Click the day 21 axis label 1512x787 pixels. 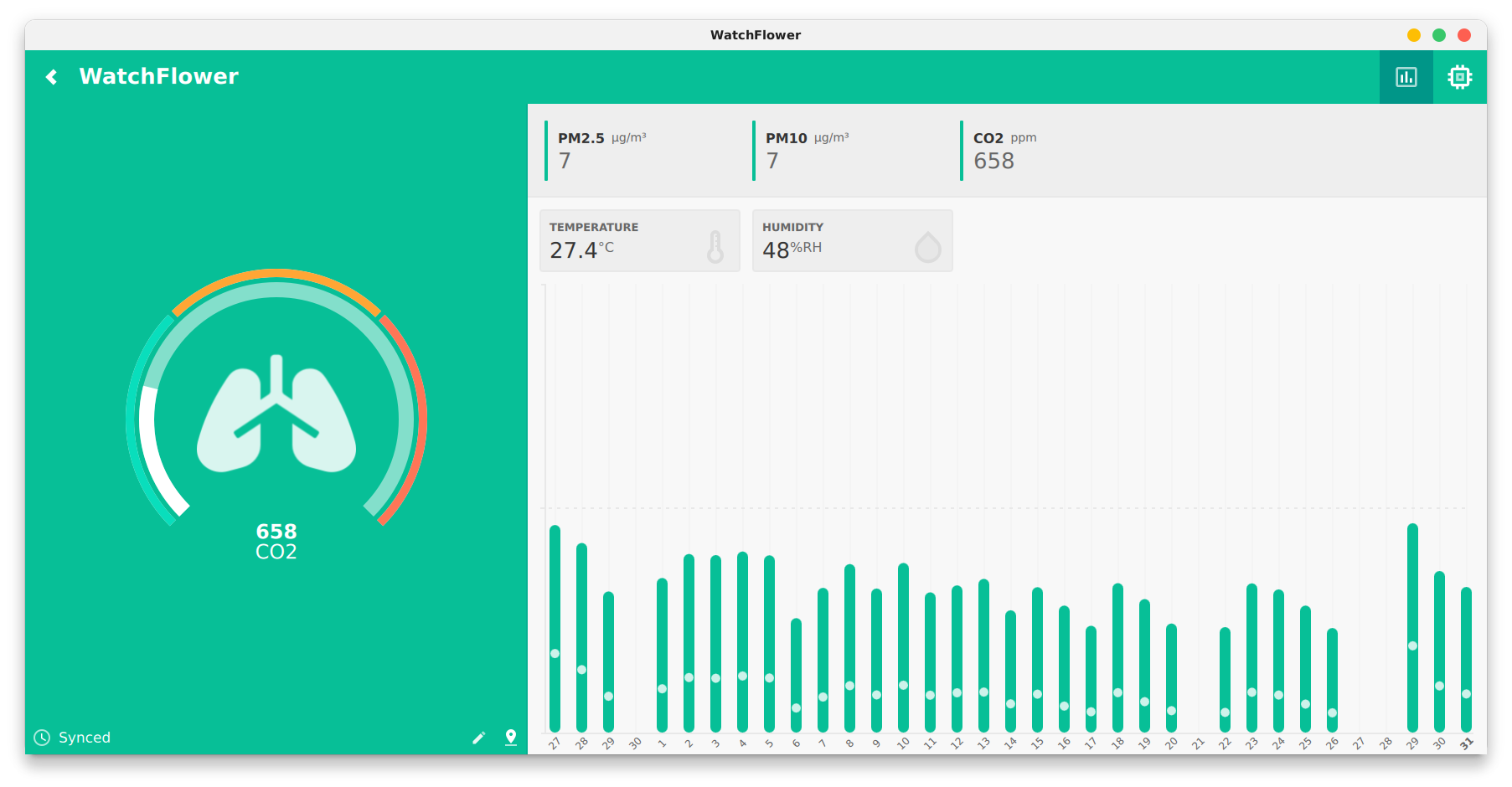[1198, 743]
